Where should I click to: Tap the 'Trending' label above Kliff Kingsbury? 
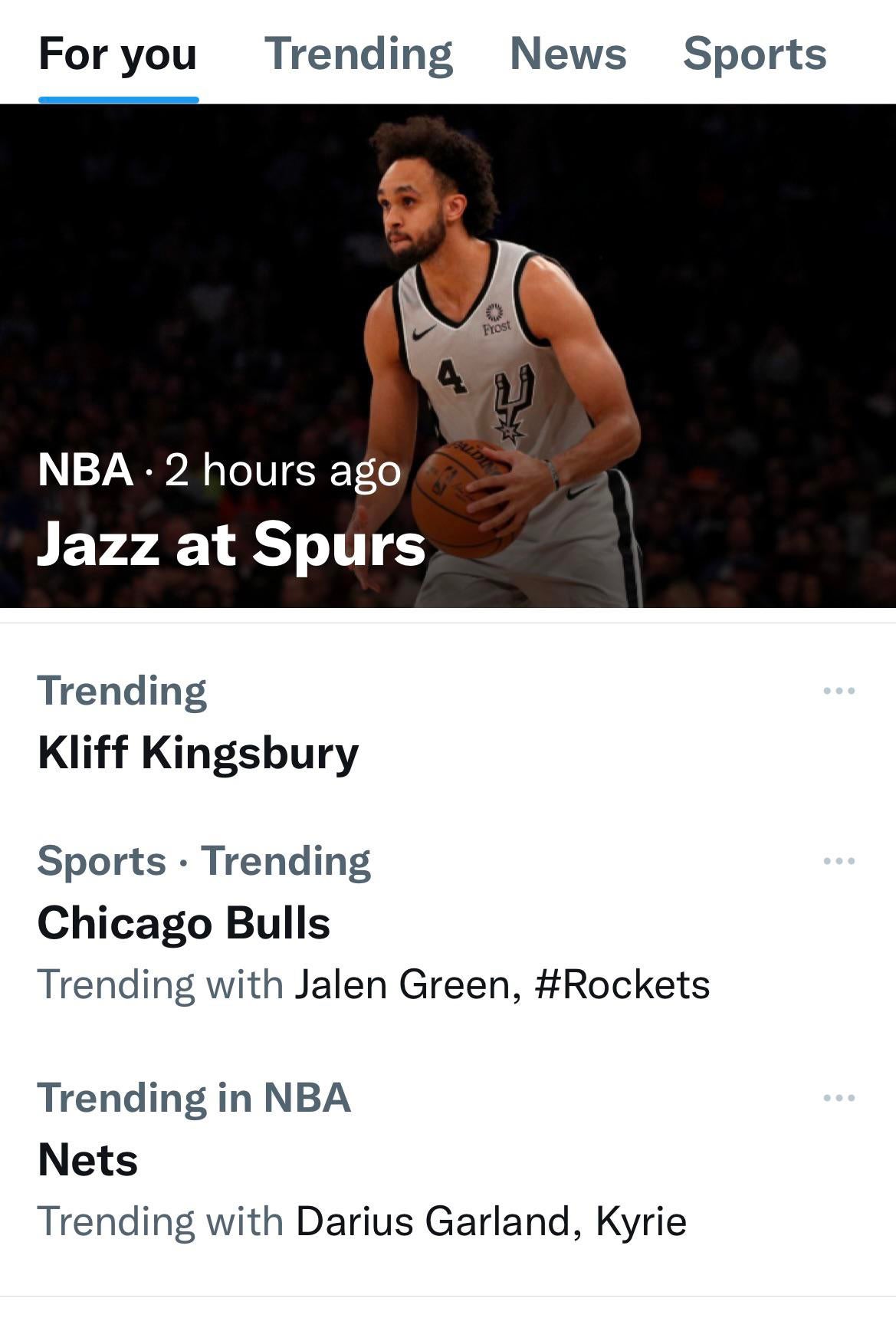click(x=122, y=691)
